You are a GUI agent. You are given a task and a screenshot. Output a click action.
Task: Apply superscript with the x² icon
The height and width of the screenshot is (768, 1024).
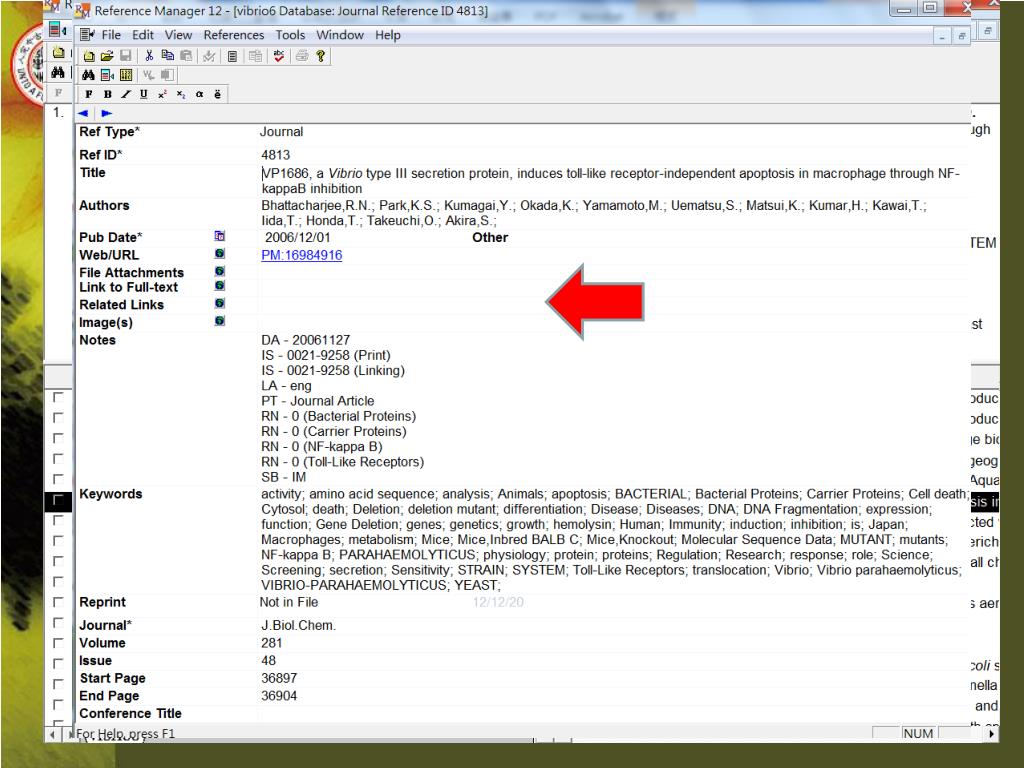pos(162,94)
